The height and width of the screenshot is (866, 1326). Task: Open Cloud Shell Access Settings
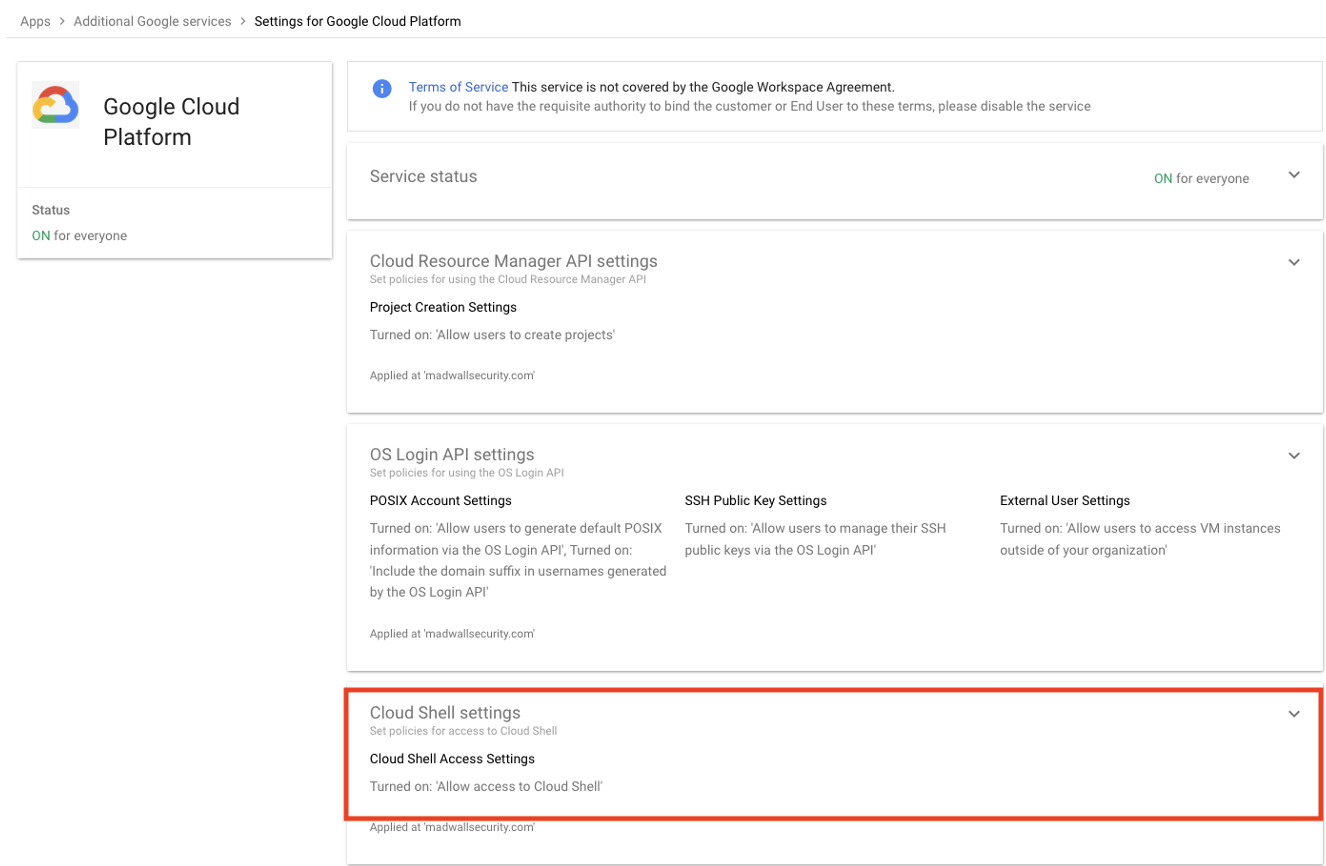(x=452, y=759)
